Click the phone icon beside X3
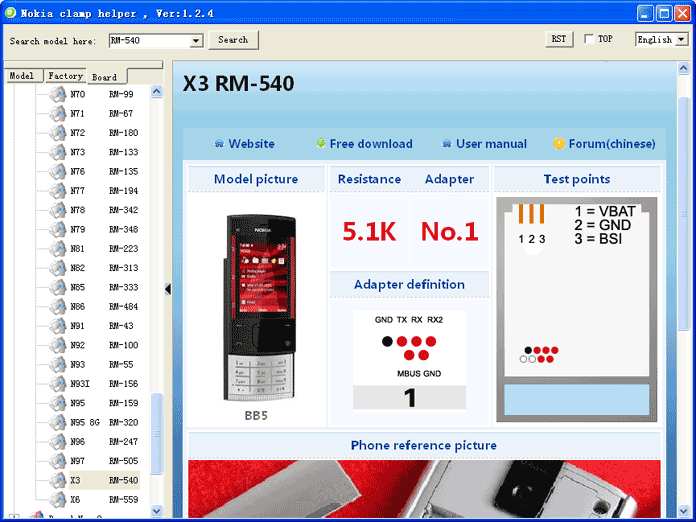 [58, 480]
